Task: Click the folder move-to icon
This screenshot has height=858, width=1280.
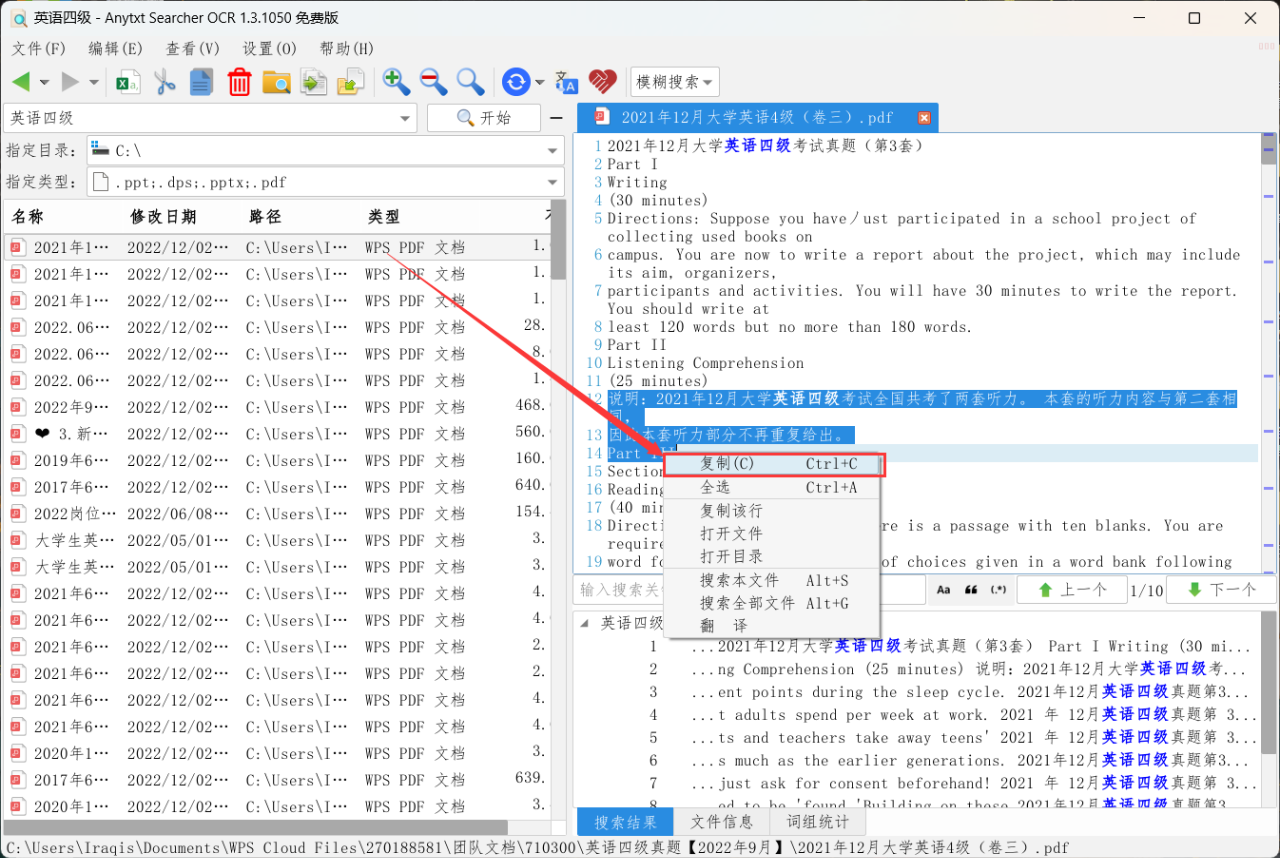Action: click(350, 82)
